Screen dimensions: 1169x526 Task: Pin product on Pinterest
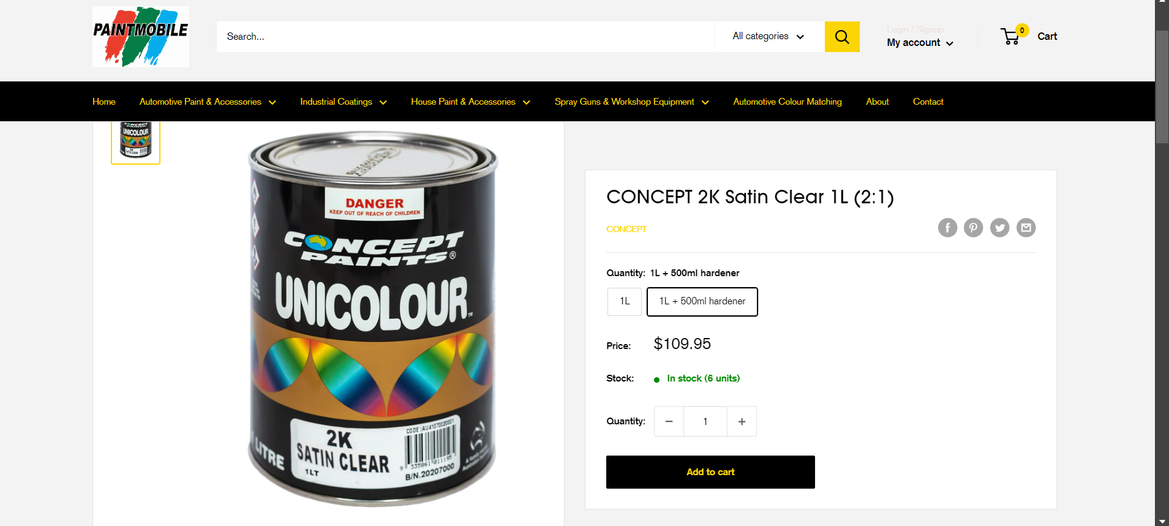click(973, 228)
